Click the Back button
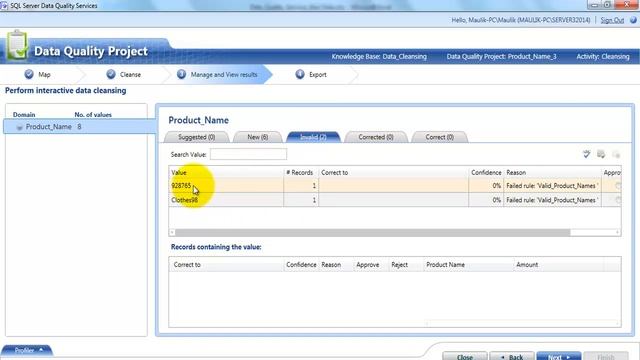 point(512,356)
